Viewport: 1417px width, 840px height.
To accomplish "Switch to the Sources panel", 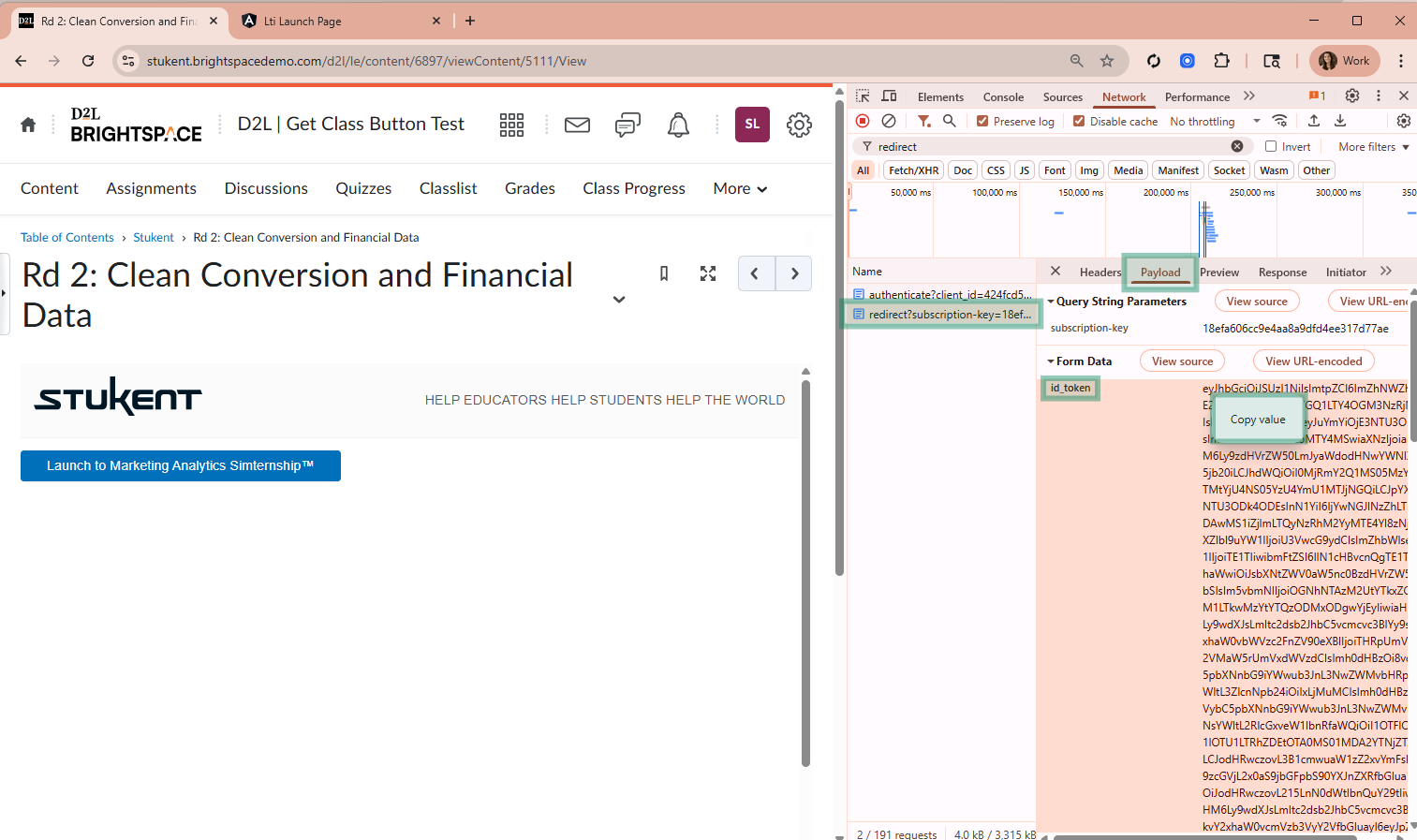I will (1063, 96).
